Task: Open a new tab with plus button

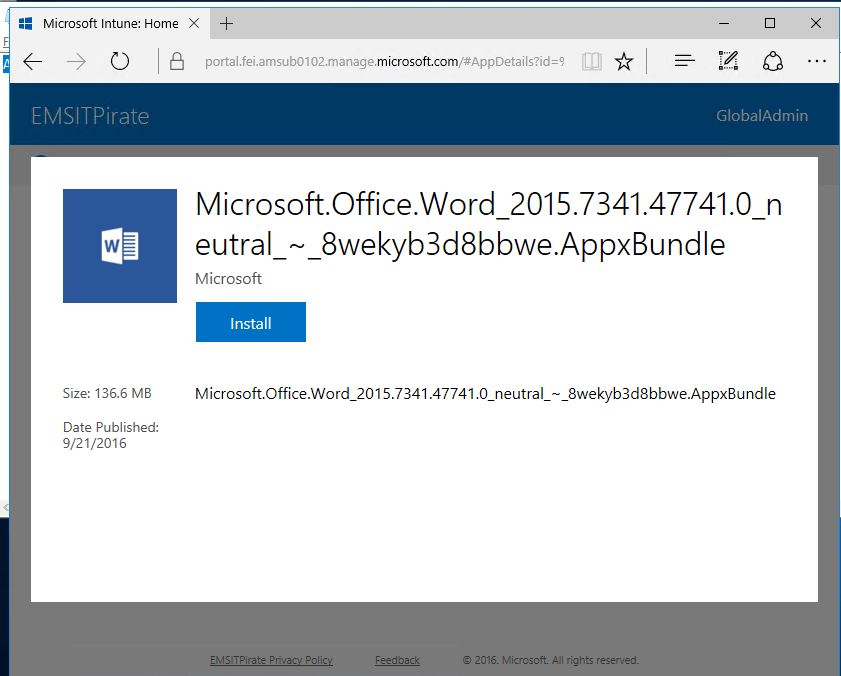Action: (226, 24)
